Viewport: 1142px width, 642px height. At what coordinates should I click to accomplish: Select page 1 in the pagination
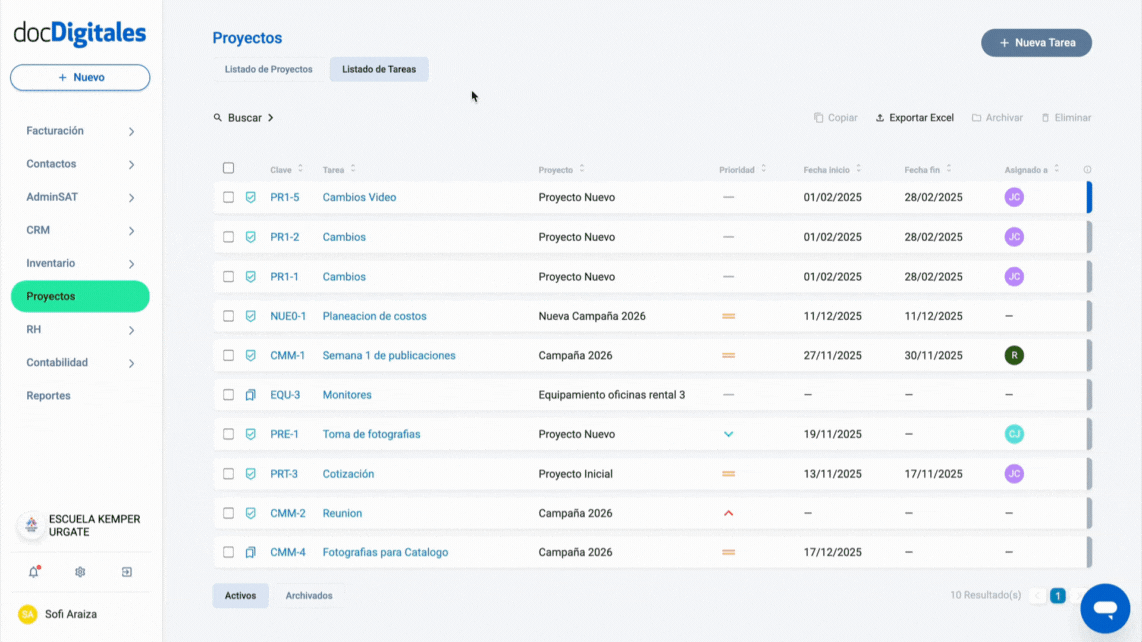click(1058, 594)
